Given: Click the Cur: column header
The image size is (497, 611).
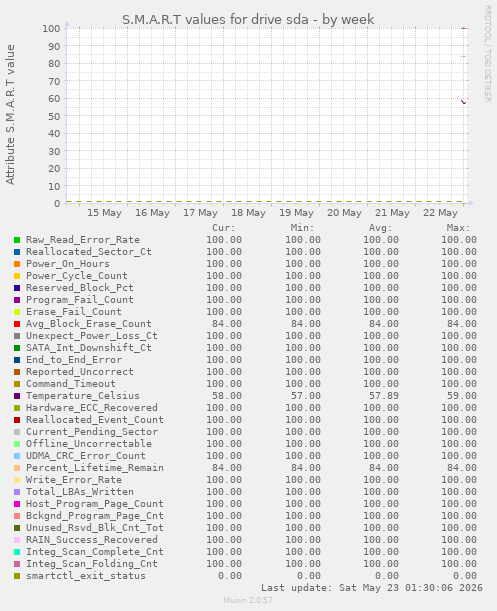Looking at the screenshot, I should (224, 228).
